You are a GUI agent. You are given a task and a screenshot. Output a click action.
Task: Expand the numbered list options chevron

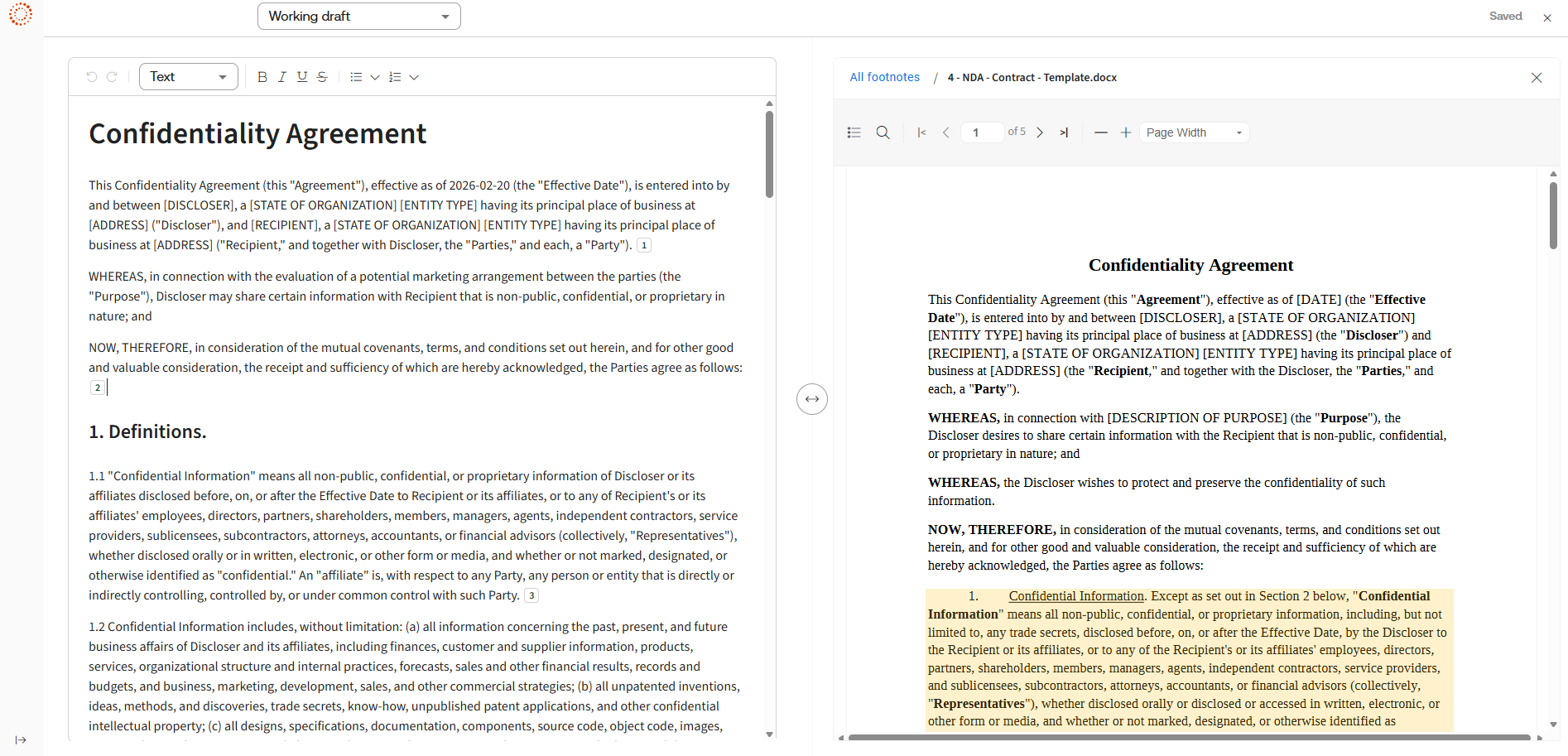[414, 77]
